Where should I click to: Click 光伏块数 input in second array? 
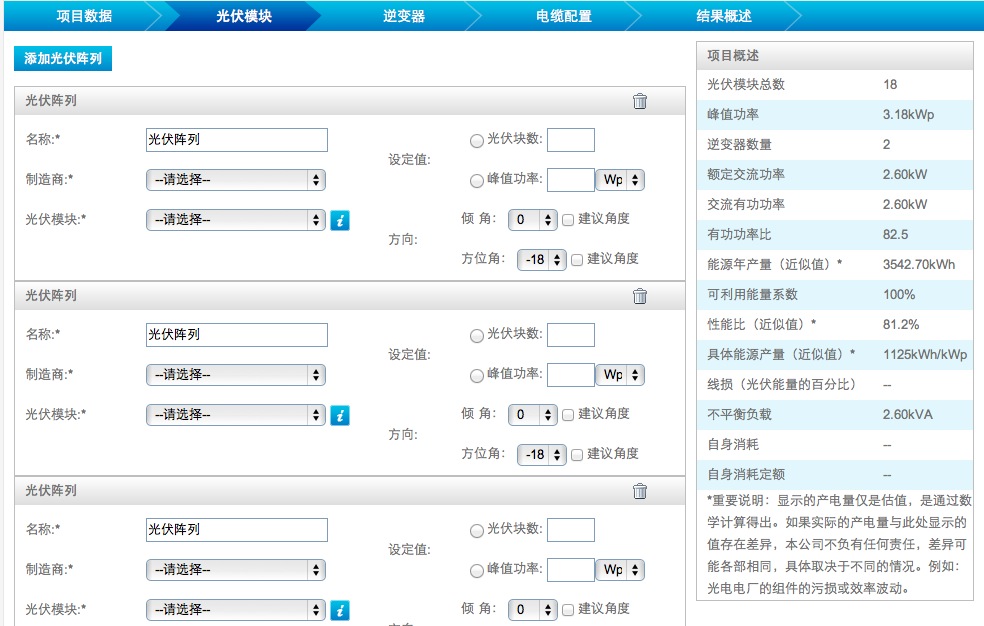pyautogui.click(x=570, y=335)
